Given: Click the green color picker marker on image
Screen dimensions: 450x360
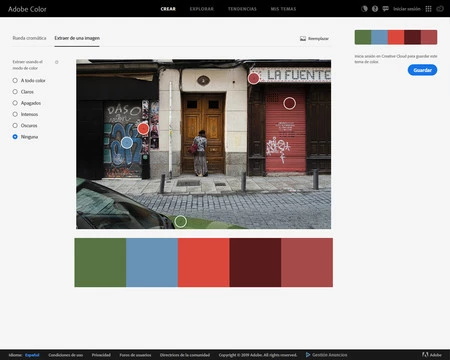Looking at the screenshot, I should [x=180, y=221].
